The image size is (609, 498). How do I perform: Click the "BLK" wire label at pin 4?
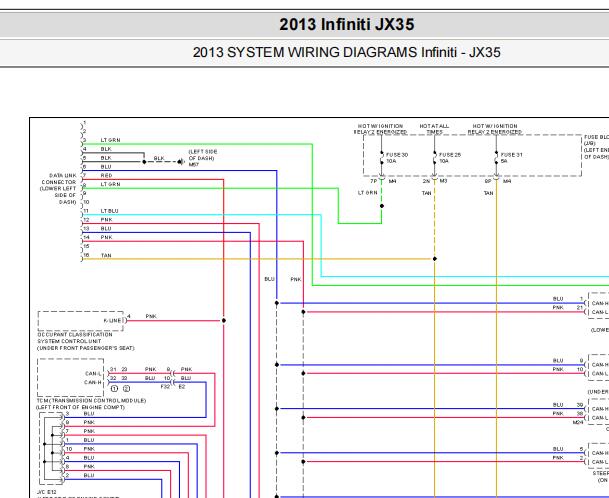point(106,149)
